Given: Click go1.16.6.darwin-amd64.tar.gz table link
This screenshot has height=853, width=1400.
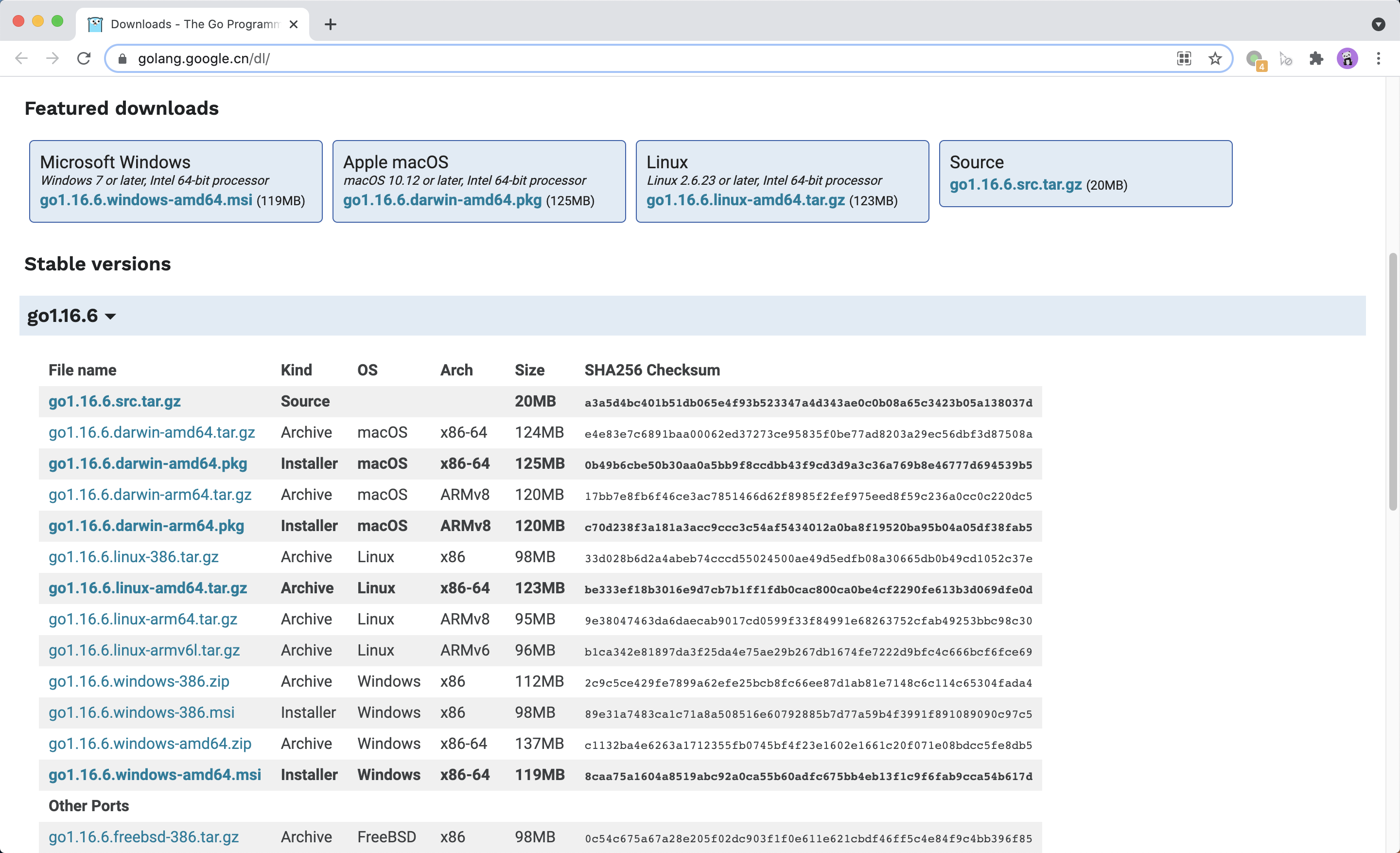Looking at the screenshot, I should (x=152, y=432).
